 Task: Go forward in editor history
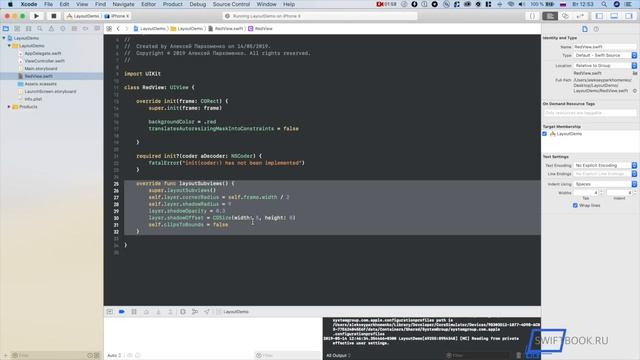pos(127,29)
